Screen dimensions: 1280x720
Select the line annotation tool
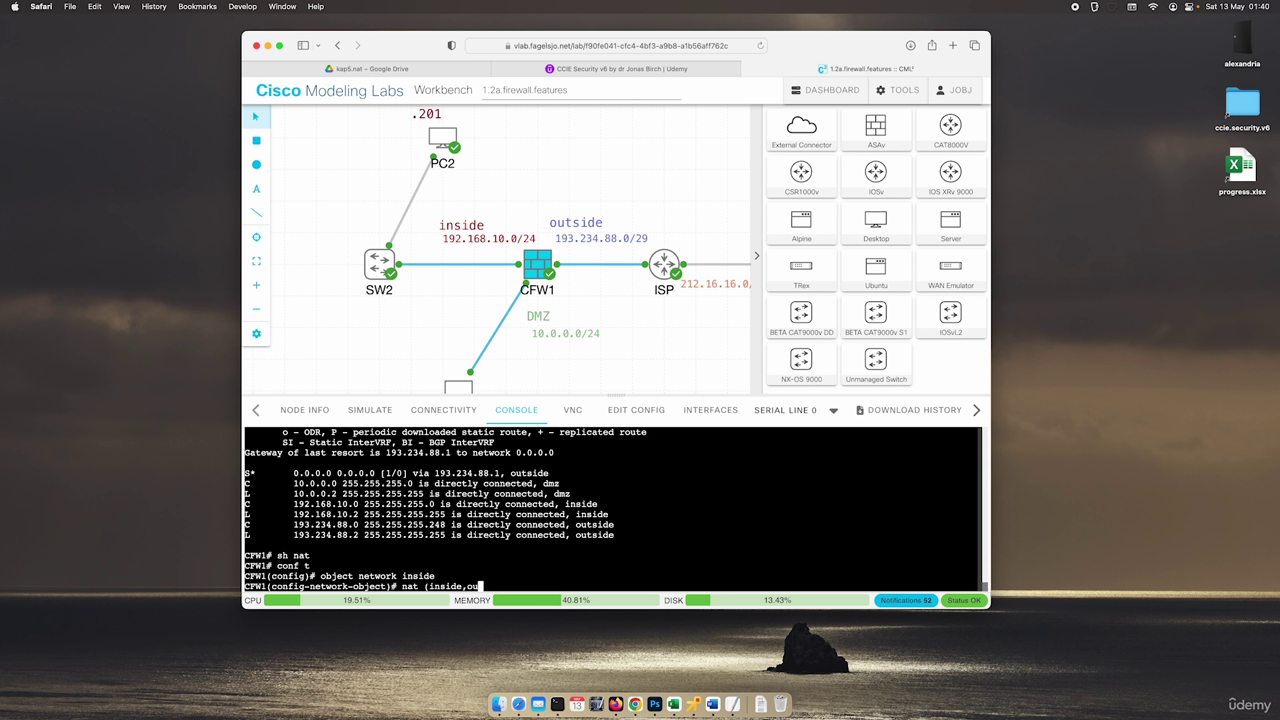(256, 213)
